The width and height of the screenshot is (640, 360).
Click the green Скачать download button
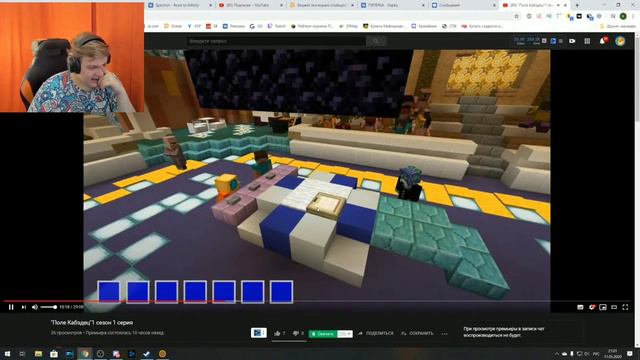pos(323,334)
